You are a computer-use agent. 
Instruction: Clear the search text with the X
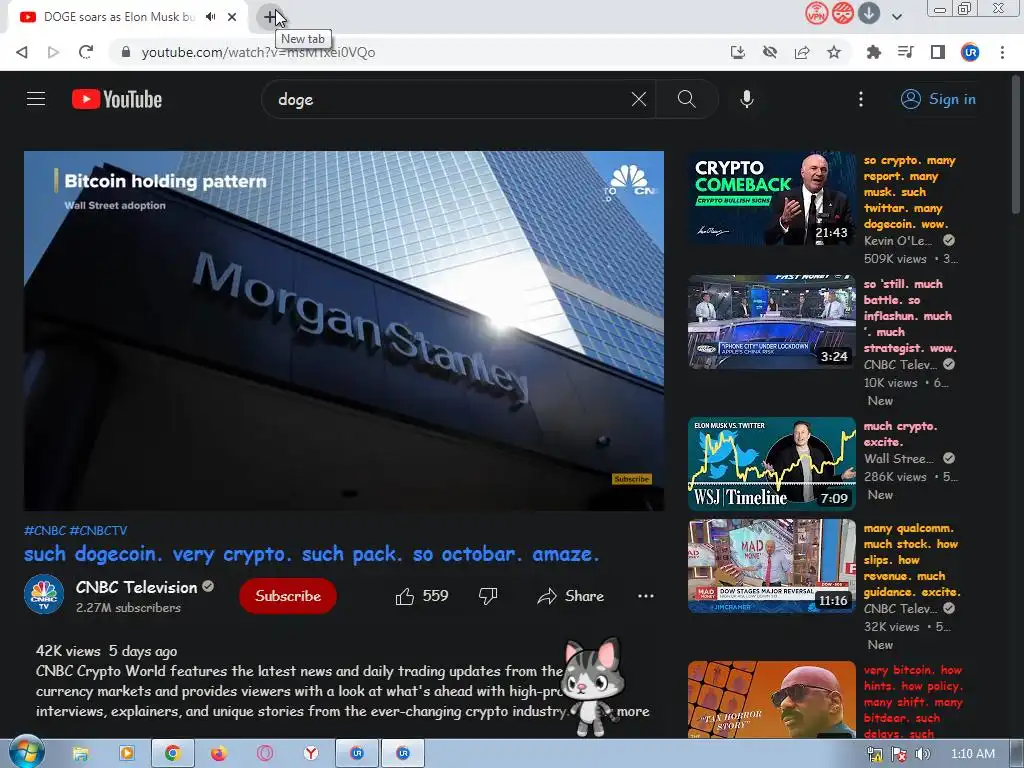639,99
